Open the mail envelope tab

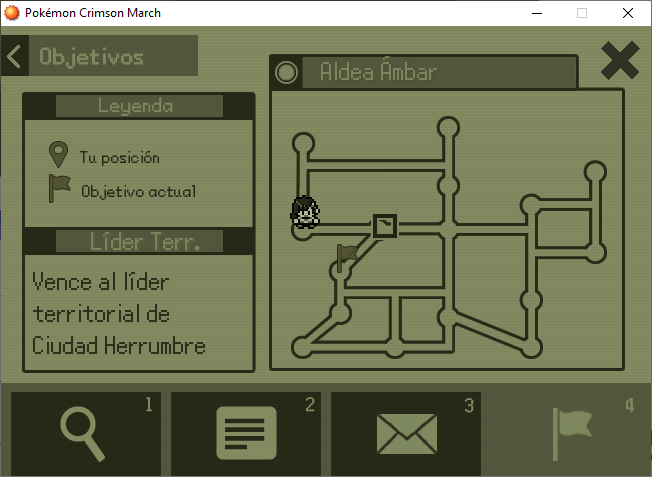[x=406, y=434]
